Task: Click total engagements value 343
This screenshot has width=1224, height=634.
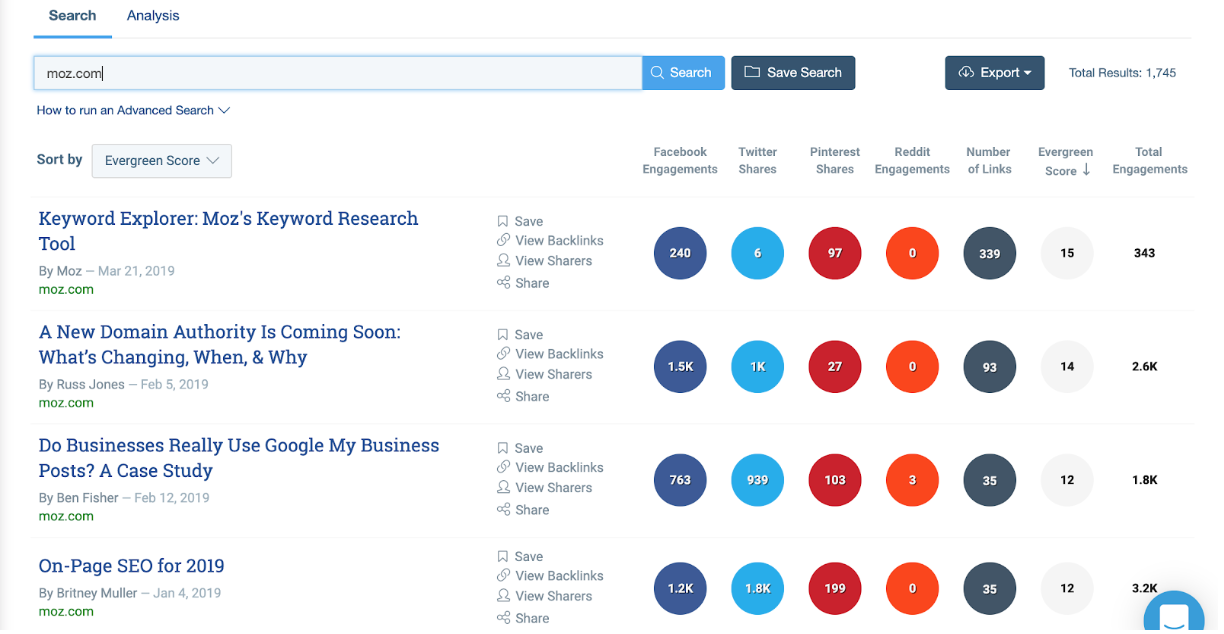Action: click(x=1145, y=253)
